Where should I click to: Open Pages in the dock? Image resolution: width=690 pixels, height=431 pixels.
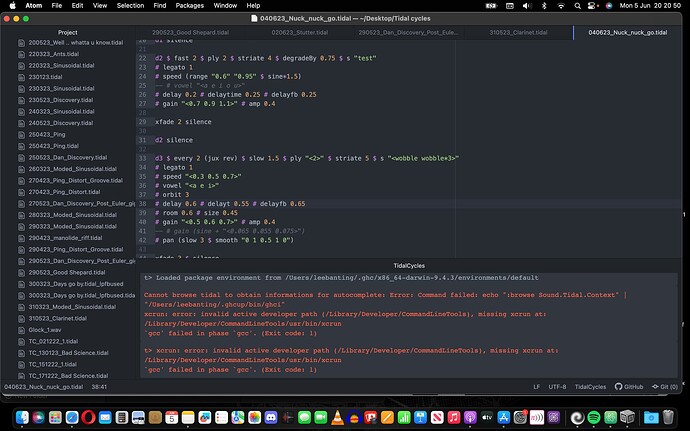[x=387, y=417]
